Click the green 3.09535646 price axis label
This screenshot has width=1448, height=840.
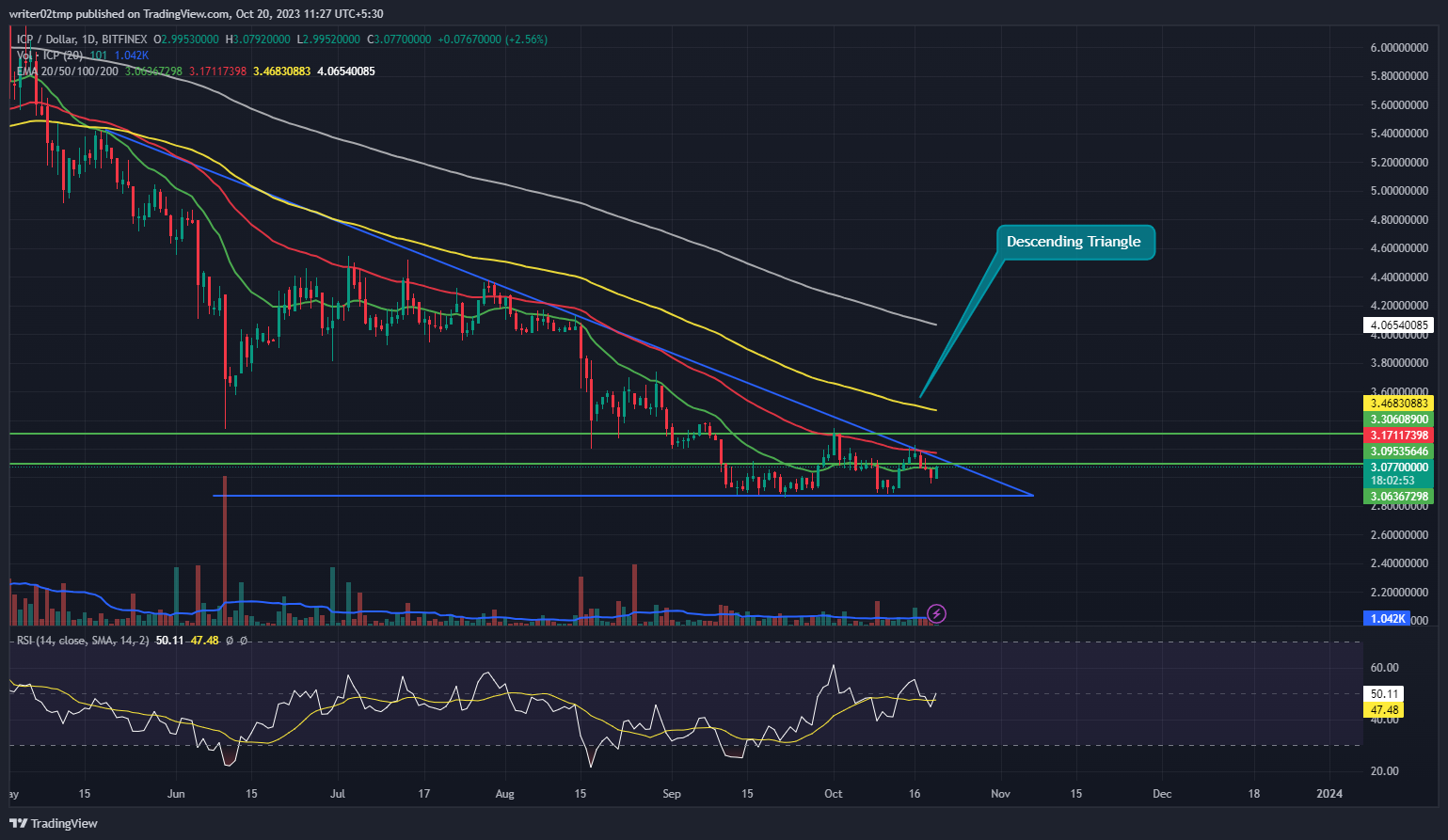pyautogui.click(x=1398, y=452)
